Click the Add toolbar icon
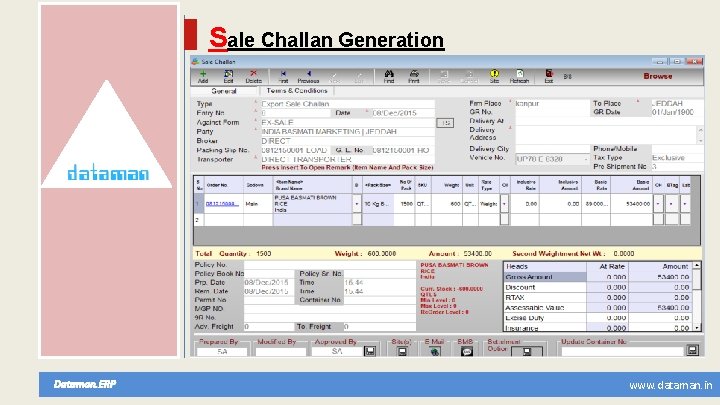This screenshot has width=720, height=405. [x=203, y=77]
